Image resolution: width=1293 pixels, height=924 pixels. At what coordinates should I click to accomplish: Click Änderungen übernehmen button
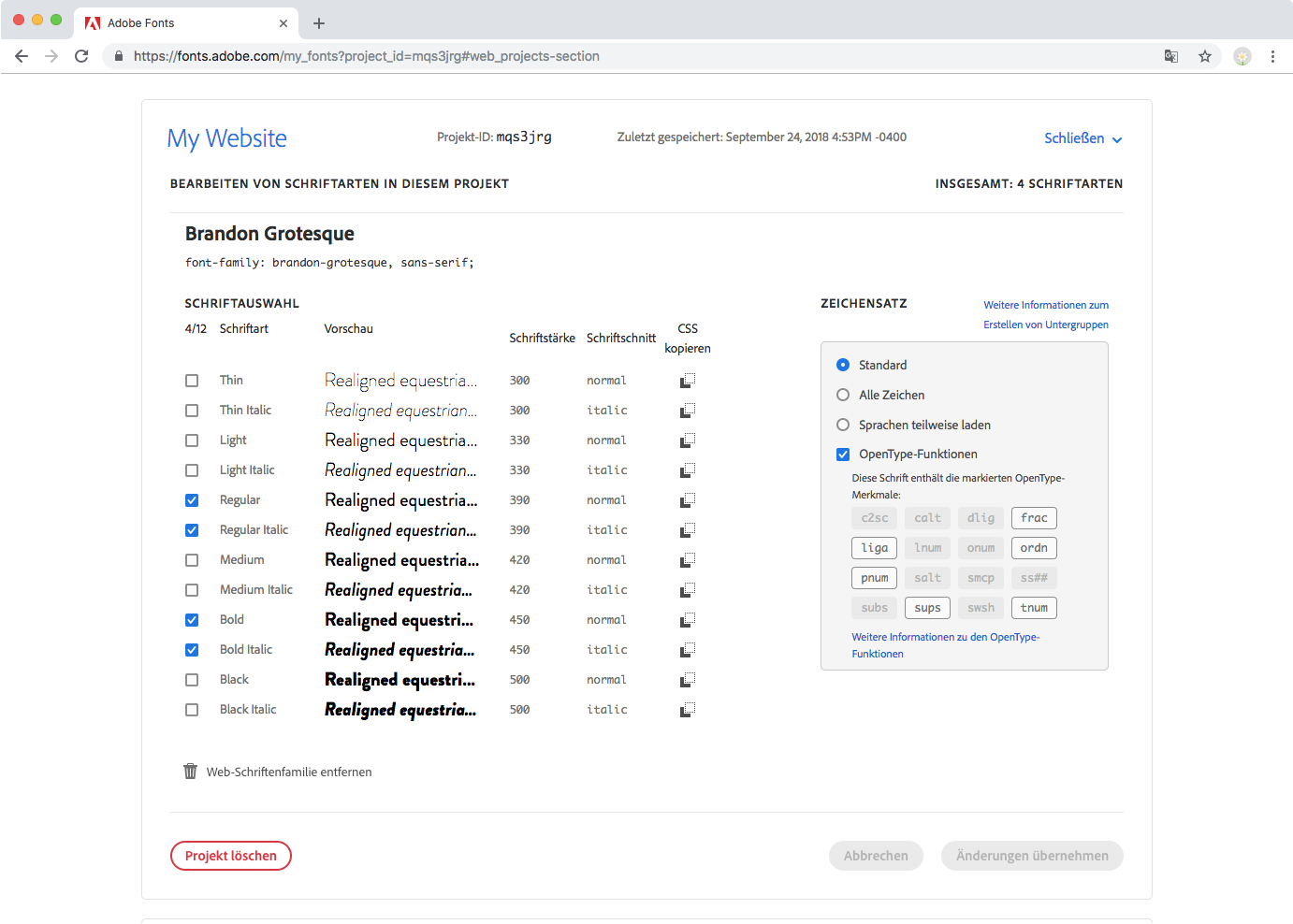(x=1032, y=856)
